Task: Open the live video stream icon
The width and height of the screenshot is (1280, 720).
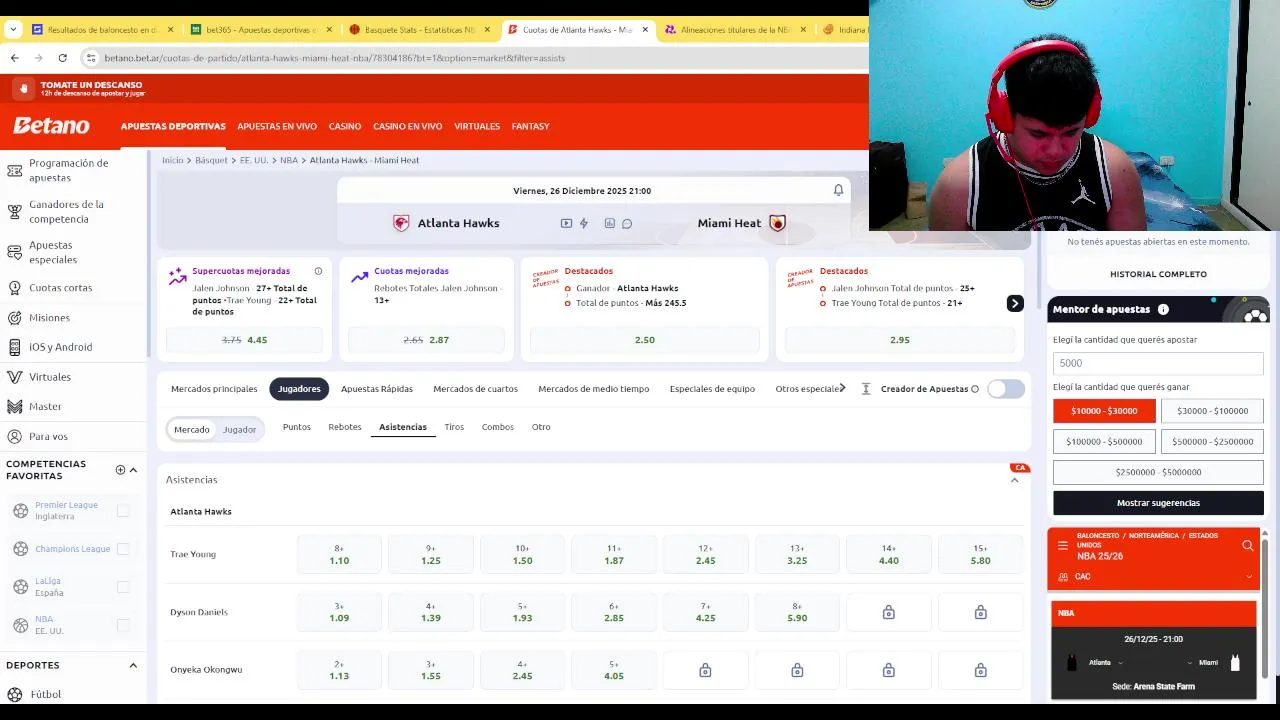Action: click(566, 223)
